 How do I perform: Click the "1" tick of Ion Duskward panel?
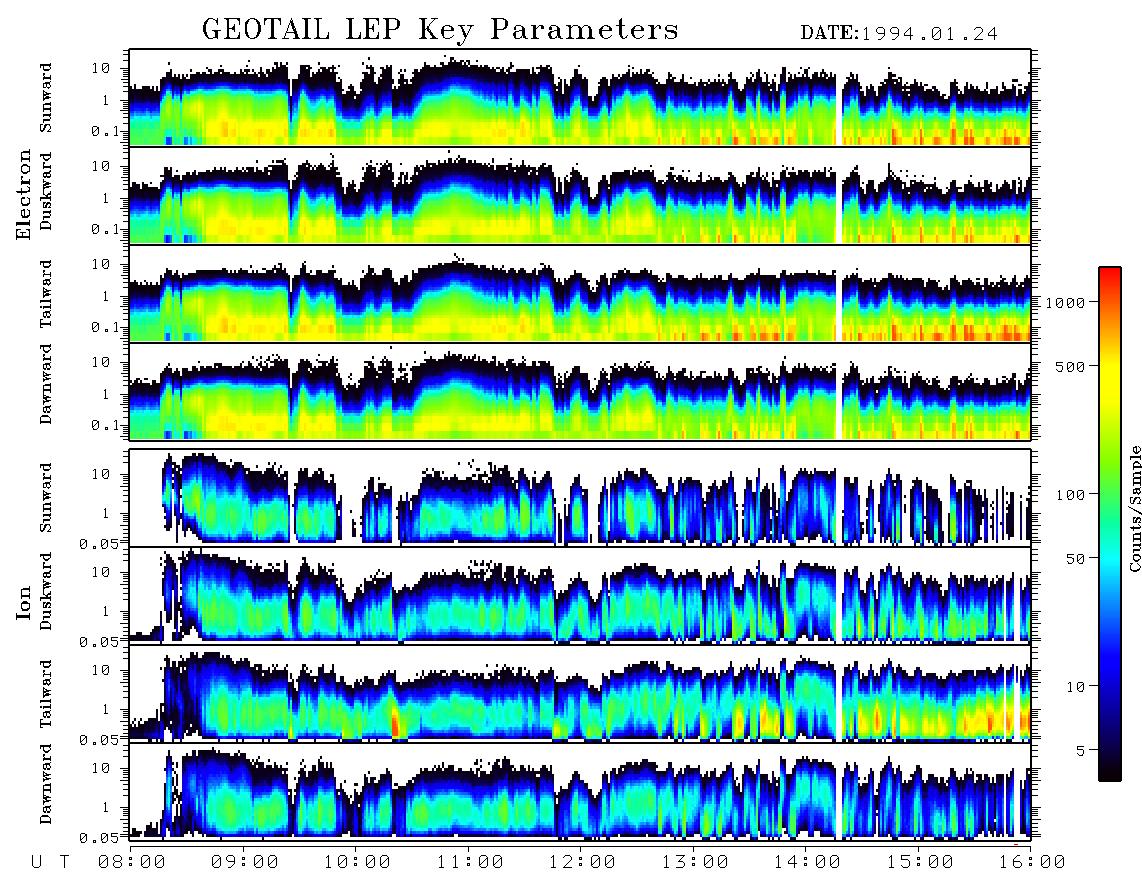106,611
